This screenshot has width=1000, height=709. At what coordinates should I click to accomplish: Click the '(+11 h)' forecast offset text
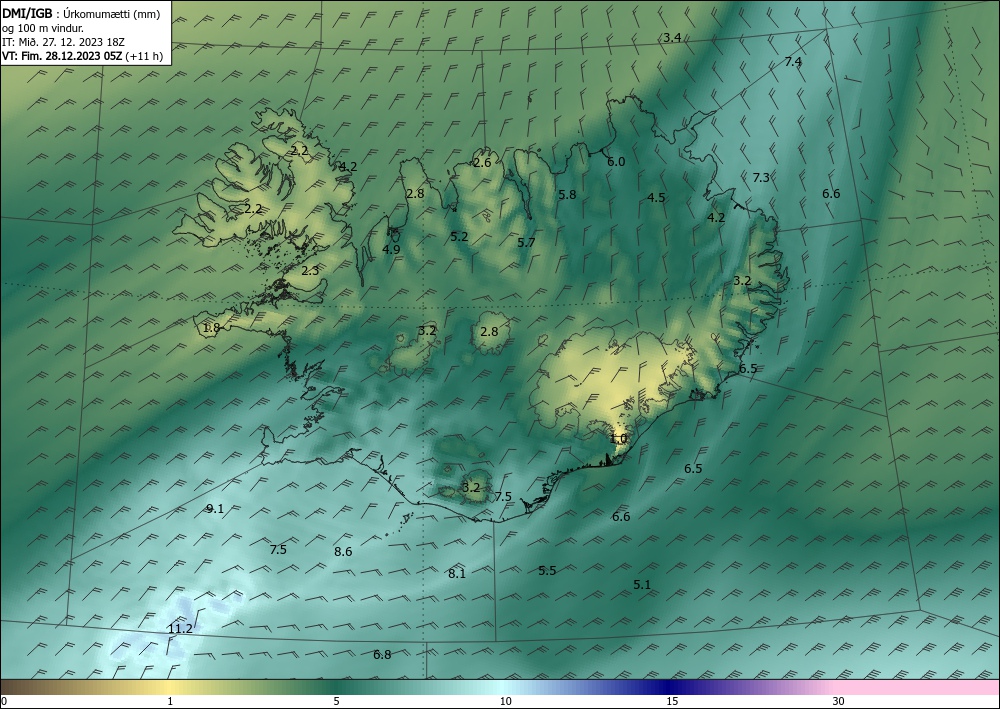[x=145, y=56]
